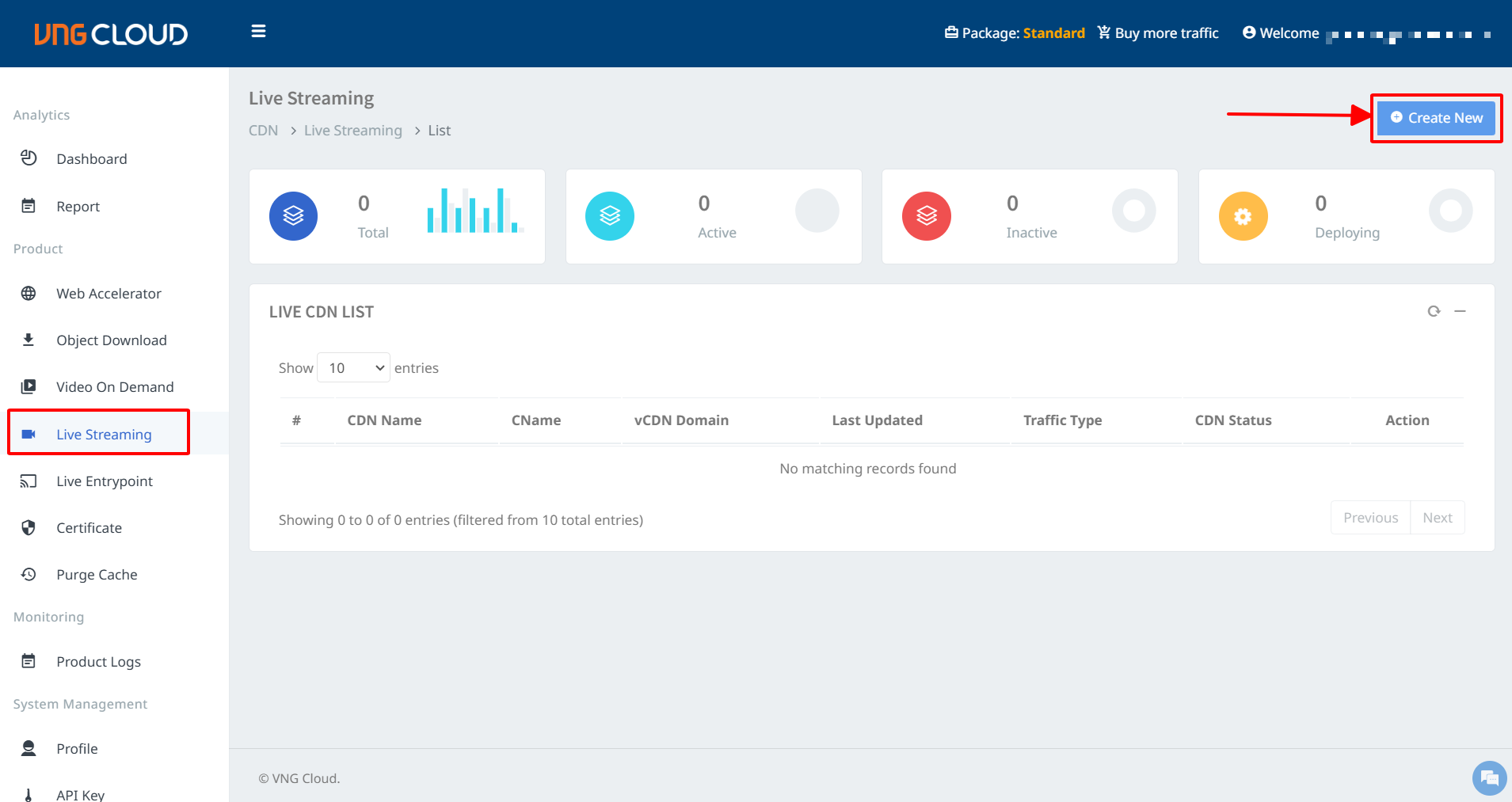Click the Web Accelerator globe icon
Image resolution: width=1512 pixels, height=802 pixels.
pos(29,294)
